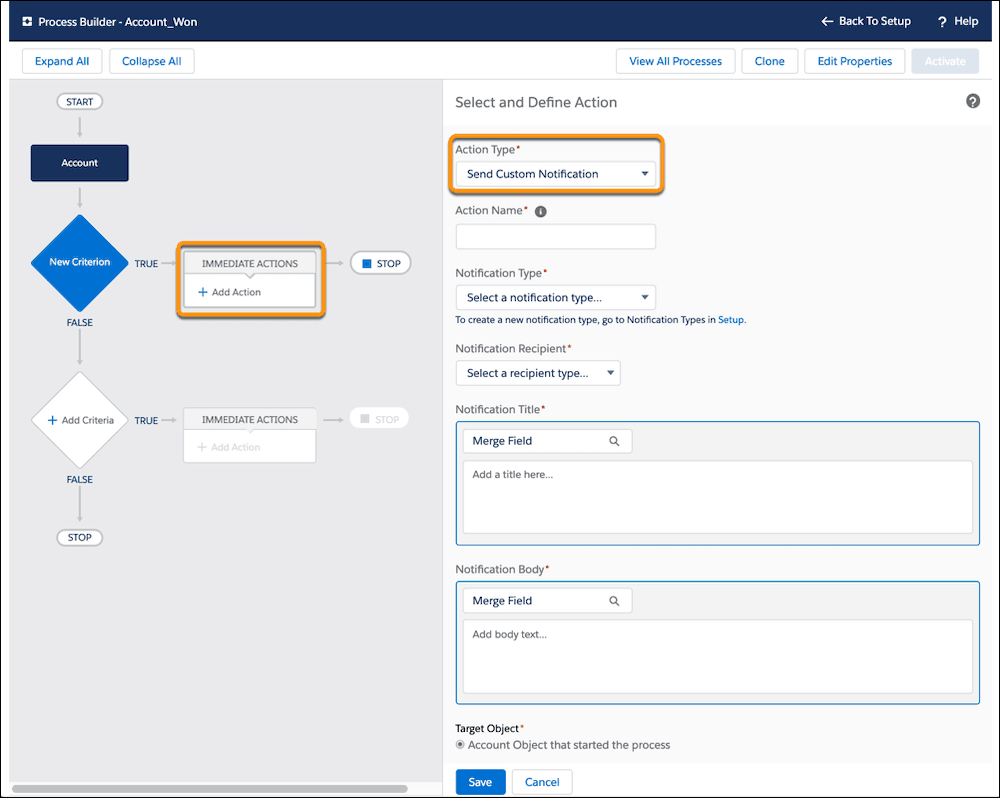Image resolution: width=1000 pixels, height=798 pixels.
Task: Click the greyed second IMMEDIATE ACTIONS header
Action: (249, 419)
